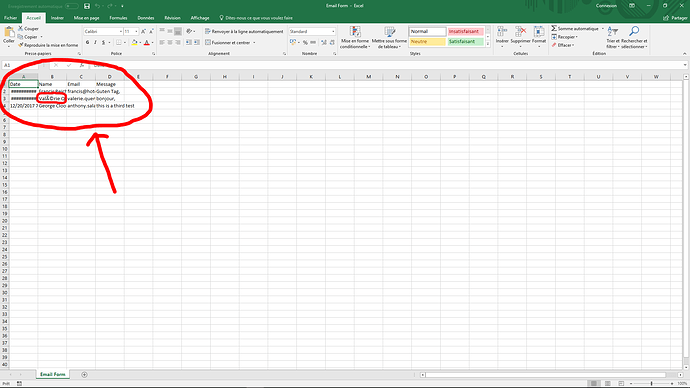This screenshot has width=690, height=388.
Task: Switch to the Insérer tab
Action: (57, 18)
